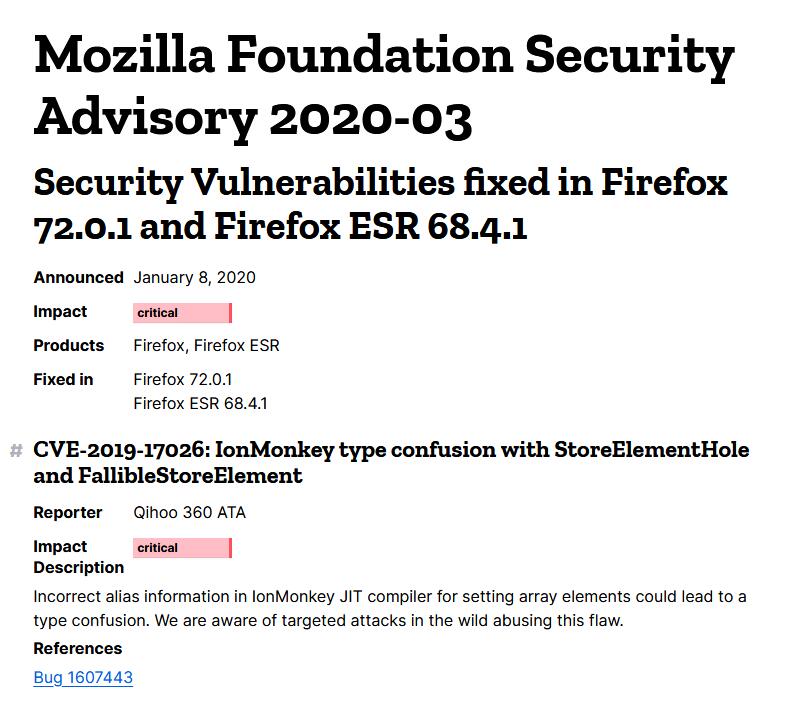Image resolution: width=807 pixels, height=728 pixels.
Task: Click the Qihoo 360 ATA reporter name
Action: (189, 513)
